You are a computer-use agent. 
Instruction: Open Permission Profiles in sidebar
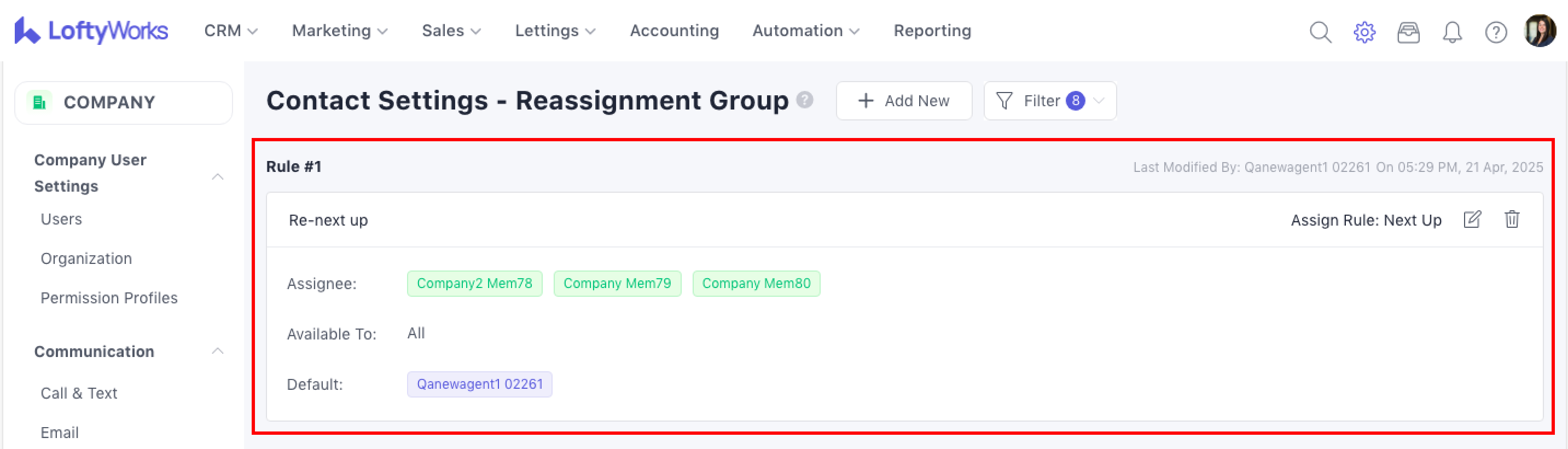[x=109, y=298]
